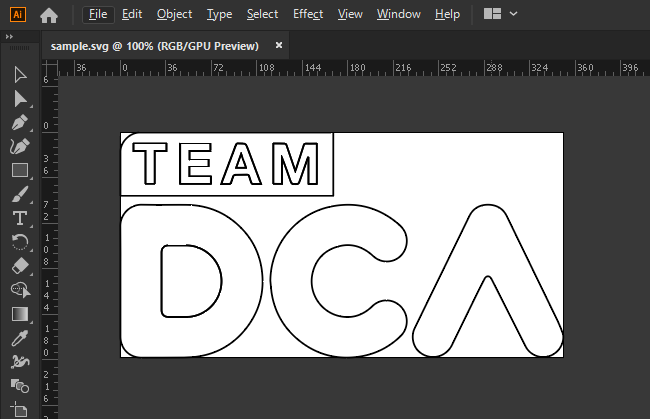650x419 pixels.
Task: Select the Gradient tool
Action: click(x=20, y=314)
